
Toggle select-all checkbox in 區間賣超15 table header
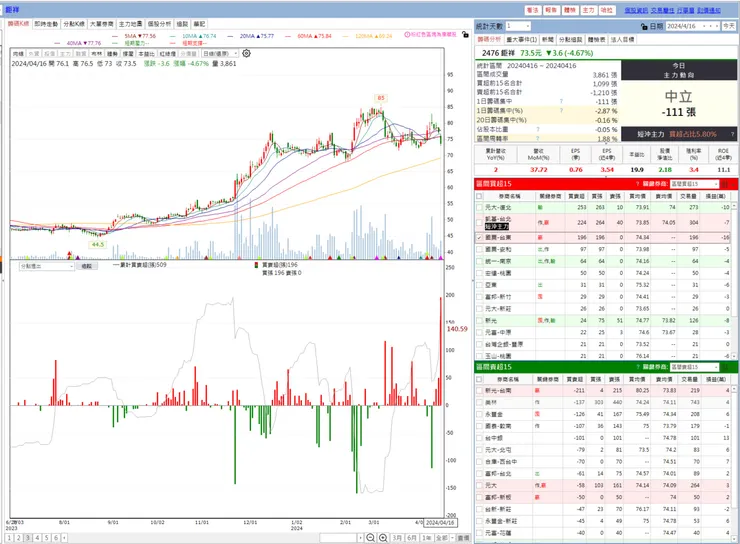pyautogui.click(x=479, y=379)
